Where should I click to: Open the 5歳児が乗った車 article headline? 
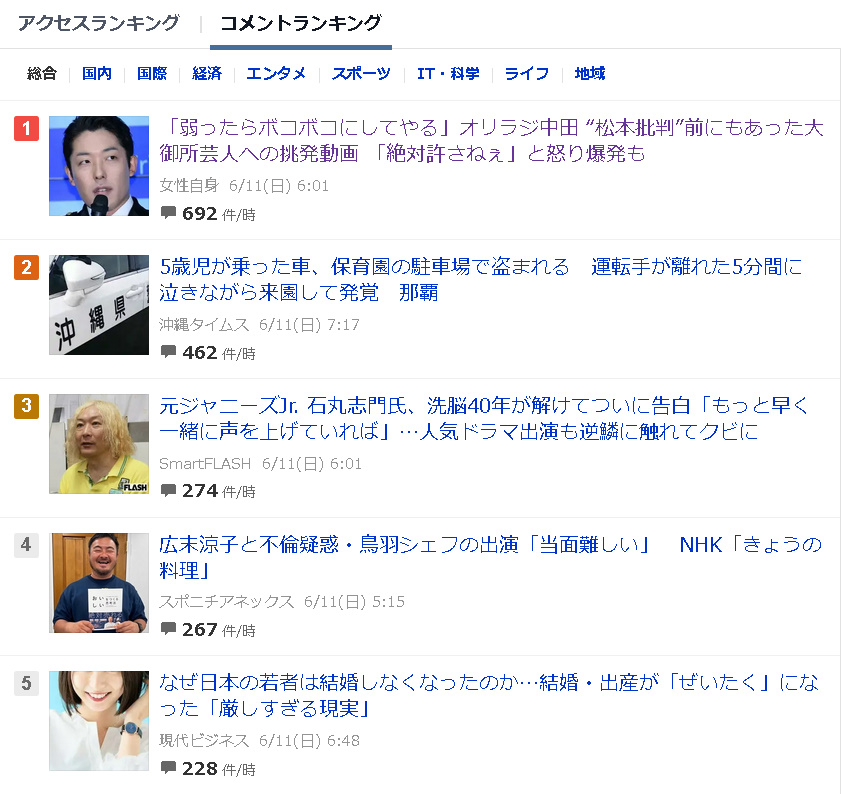click(x=481, y=280)
